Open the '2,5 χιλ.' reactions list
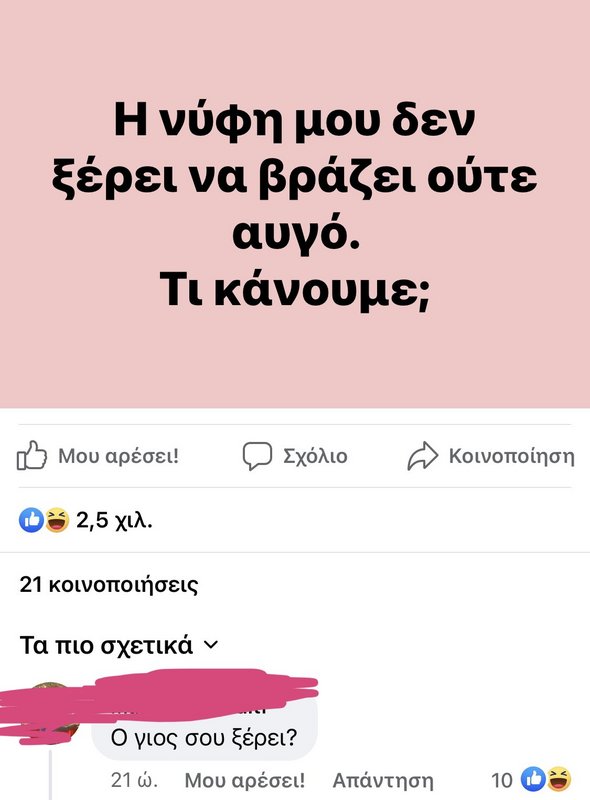This screenshot has height=800, width=590. [114, 520]
